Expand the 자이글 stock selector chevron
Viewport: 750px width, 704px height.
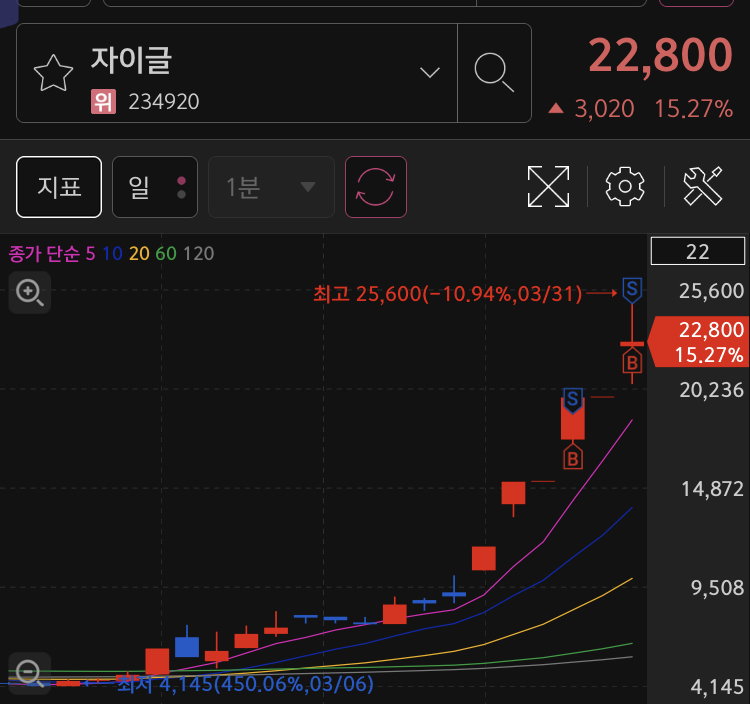430,73
